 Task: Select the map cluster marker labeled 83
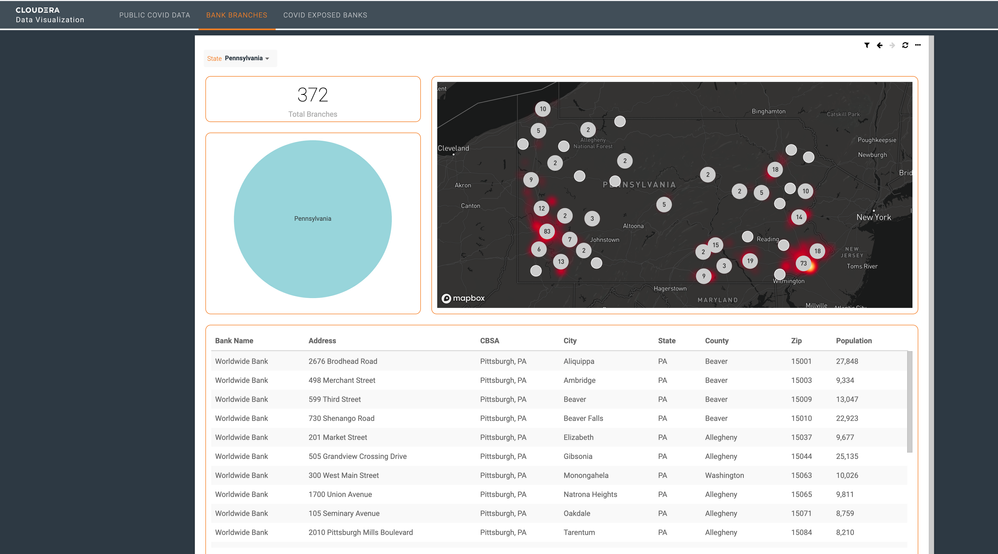(547, 231)
